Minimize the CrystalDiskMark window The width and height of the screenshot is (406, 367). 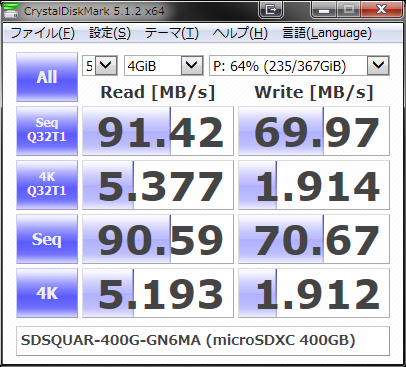[x=324, y=10]
